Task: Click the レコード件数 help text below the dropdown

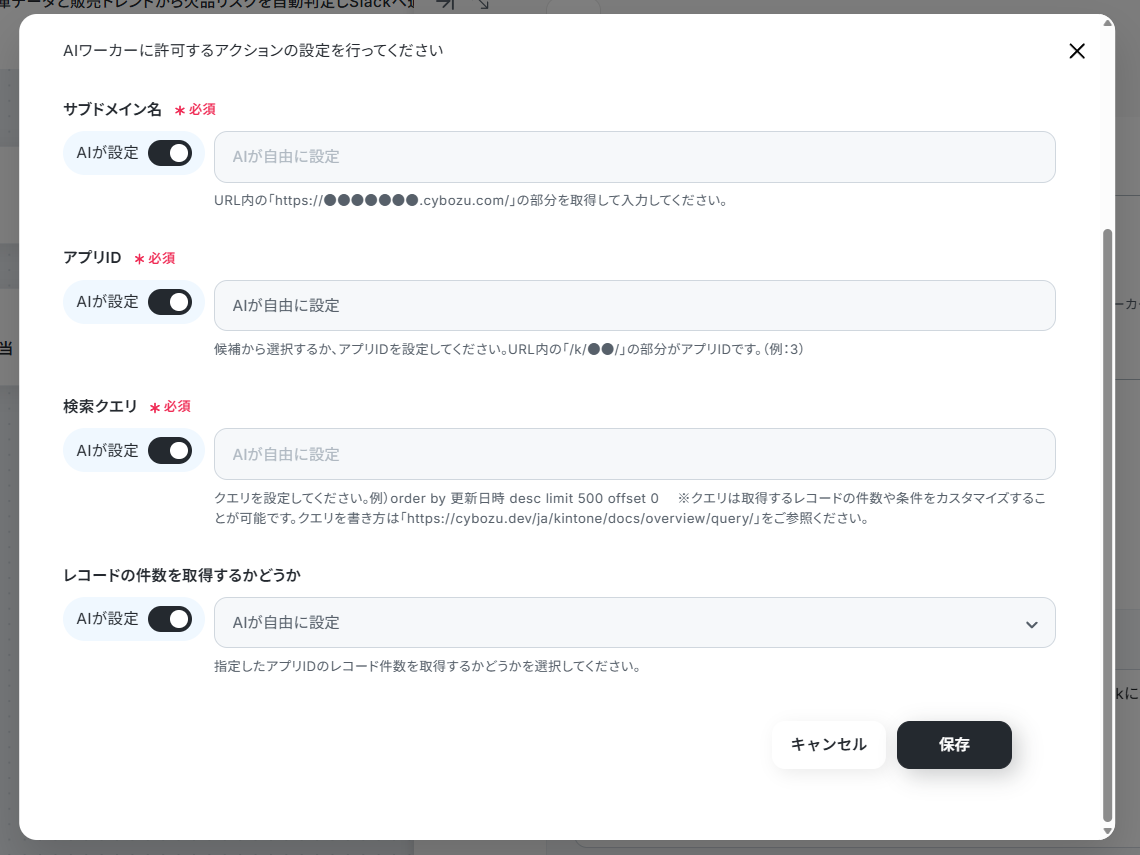Action: click(x=428, y=666)
